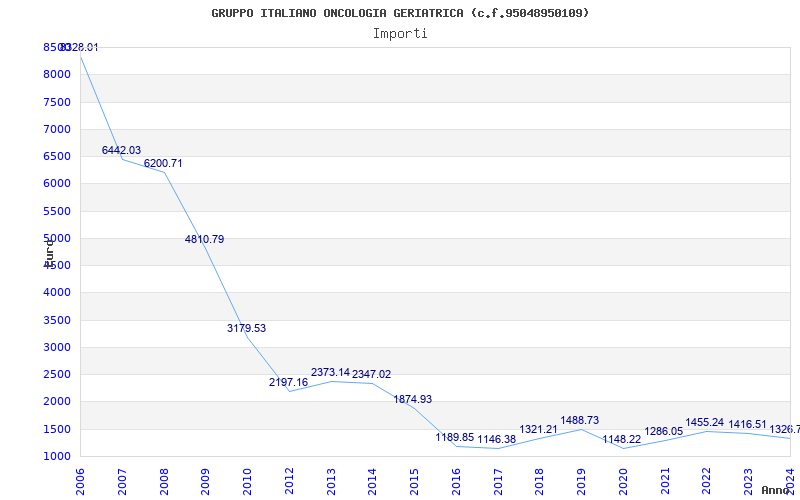Image resolution: width=800 pixels, height=500 pixels.
Task: Select the 2347.02 data label
Action: pyautogui.click(x=371, y=374)
